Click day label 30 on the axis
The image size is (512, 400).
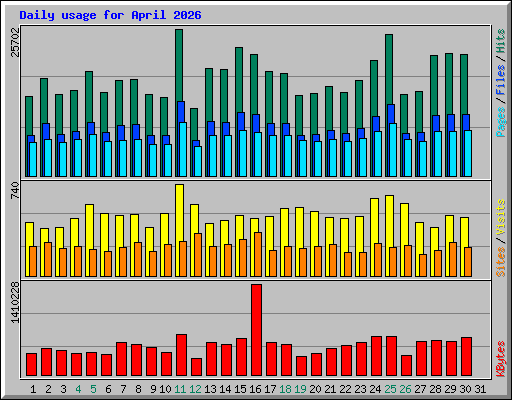[x=465, y=389]
